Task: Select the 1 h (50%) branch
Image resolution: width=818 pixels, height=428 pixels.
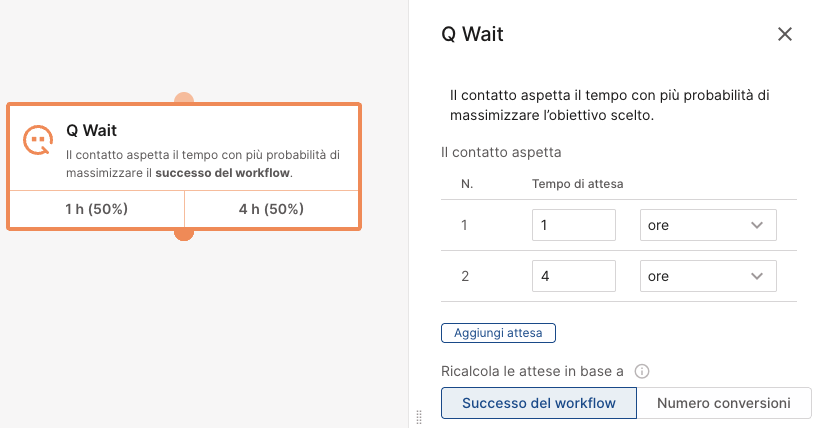Action: click(x=97, y=209)
